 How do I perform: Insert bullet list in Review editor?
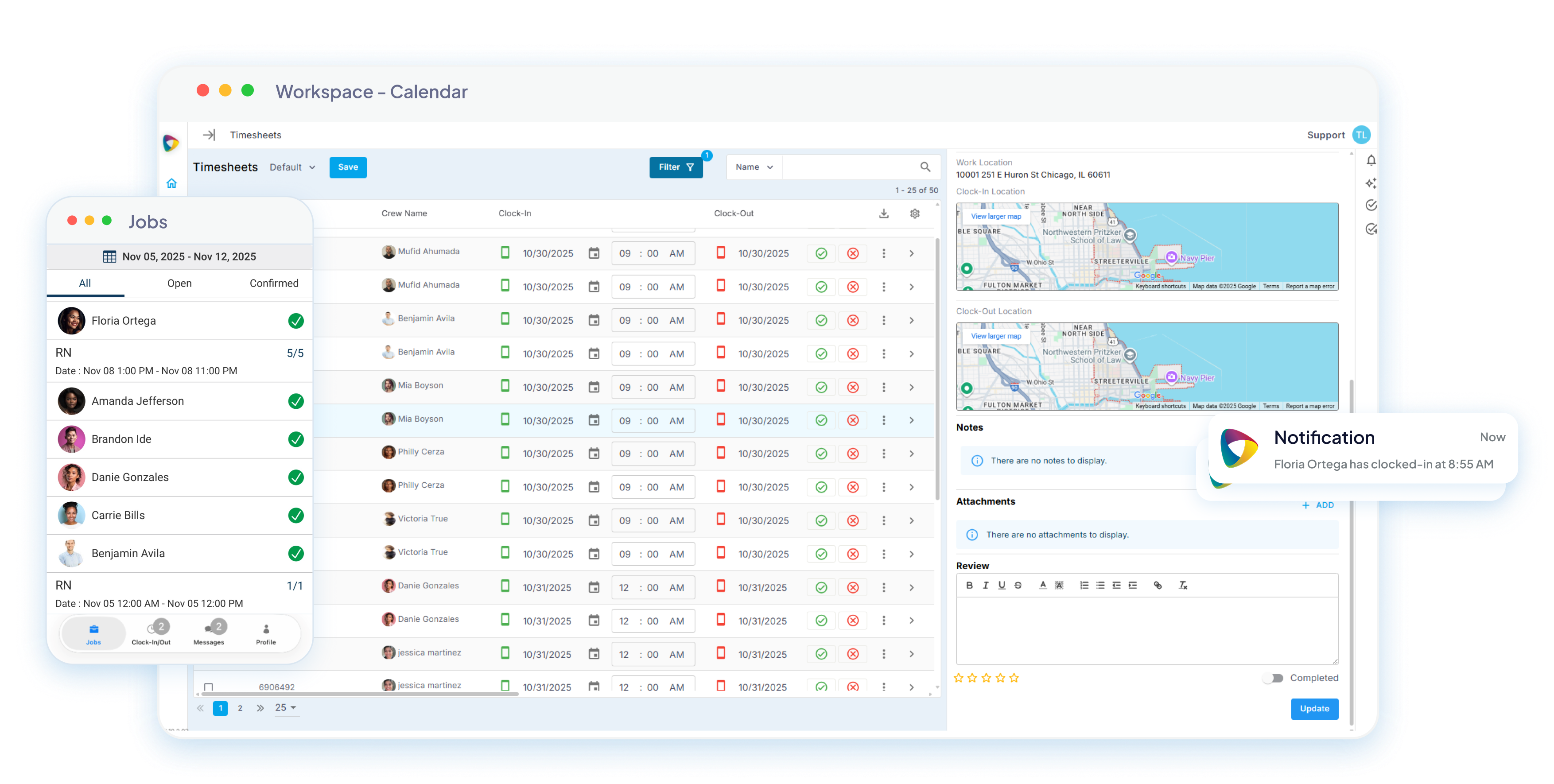pyautogui.click(x=1100, y=585)
